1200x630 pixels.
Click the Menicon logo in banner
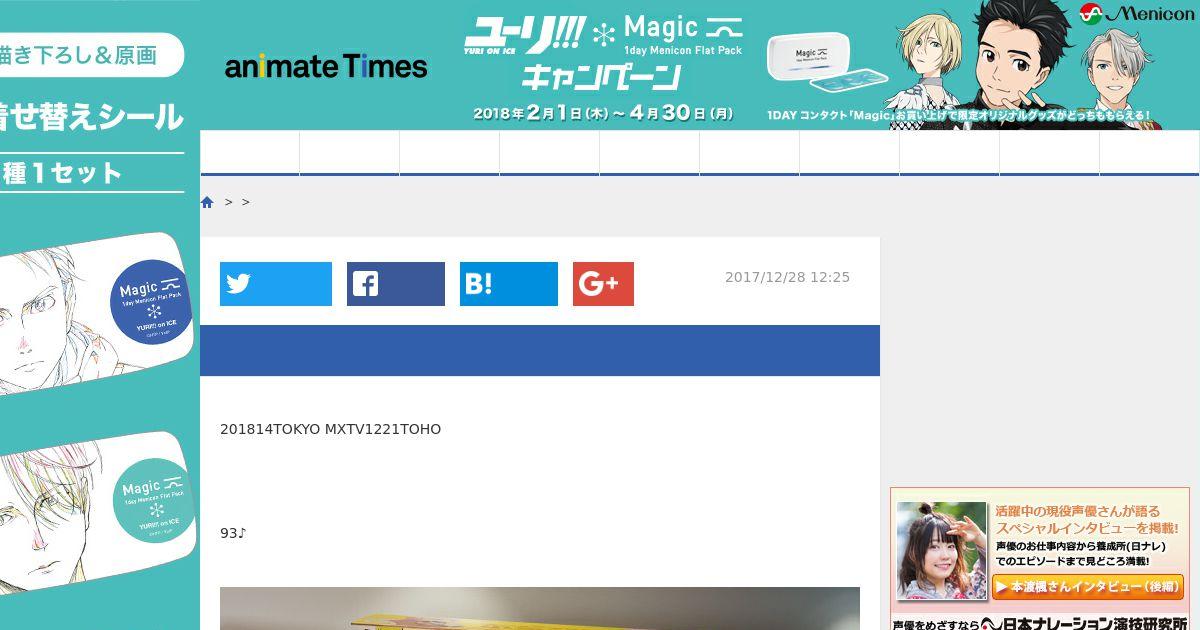[1136, 14]
